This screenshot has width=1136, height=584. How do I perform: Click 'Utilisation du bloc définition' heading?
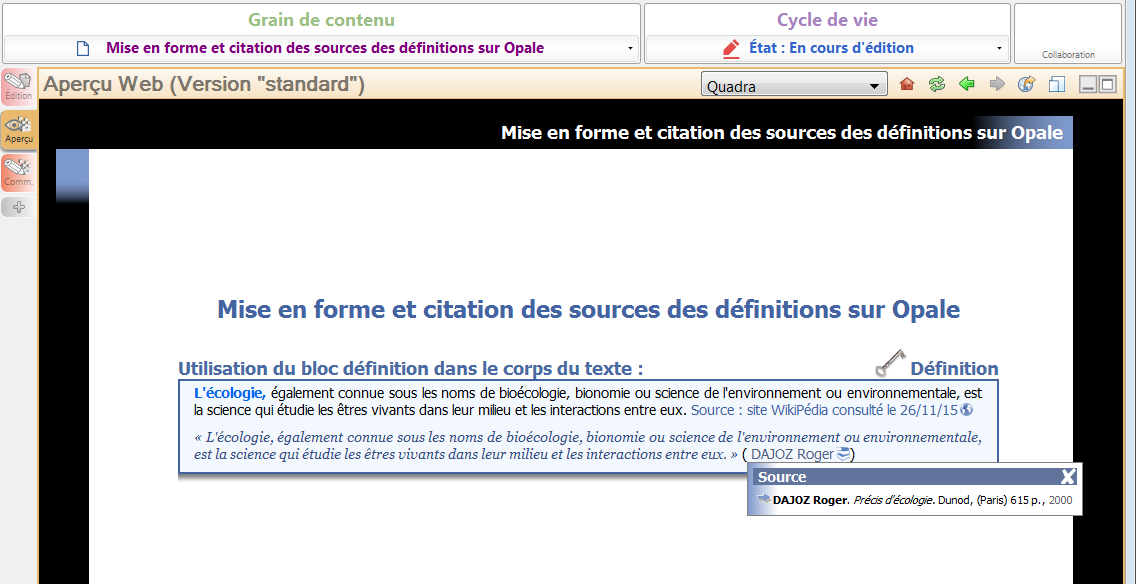(x=411, y=369)
